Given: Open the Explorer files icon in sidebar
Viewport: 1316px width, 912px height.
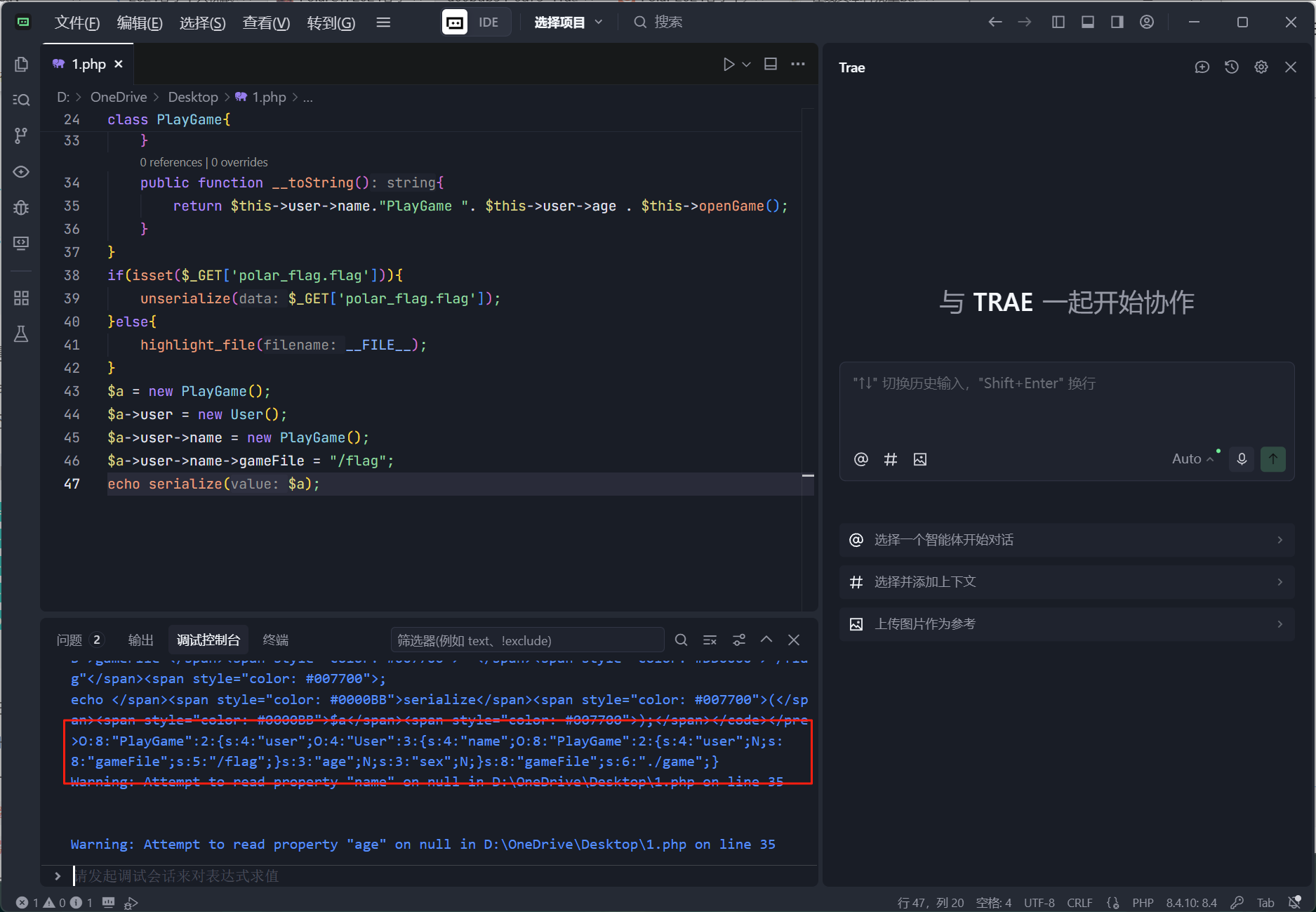Looking at the screenshot, I should pos(21,65).
